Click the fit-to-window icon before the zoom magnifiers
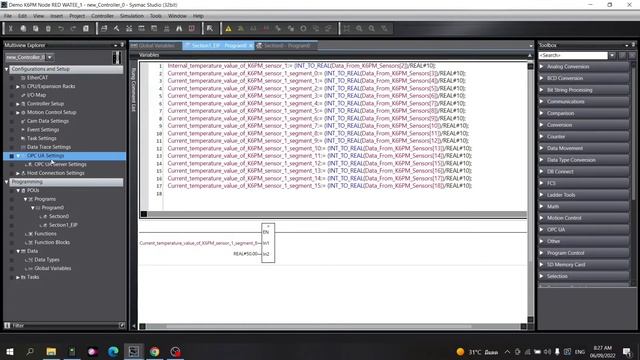Viewport: 640px width, 360px height. [x=347, y=29]
